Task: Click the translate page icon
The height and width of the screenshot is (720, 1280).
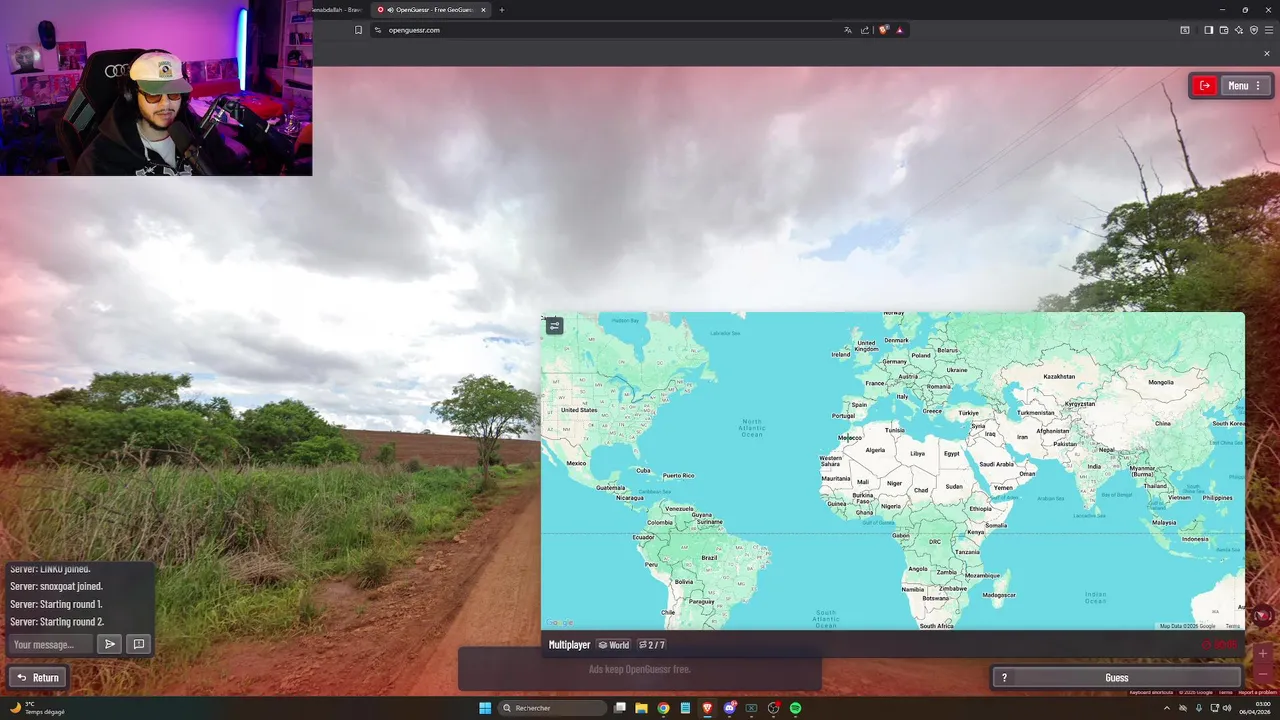Action: 848,30
